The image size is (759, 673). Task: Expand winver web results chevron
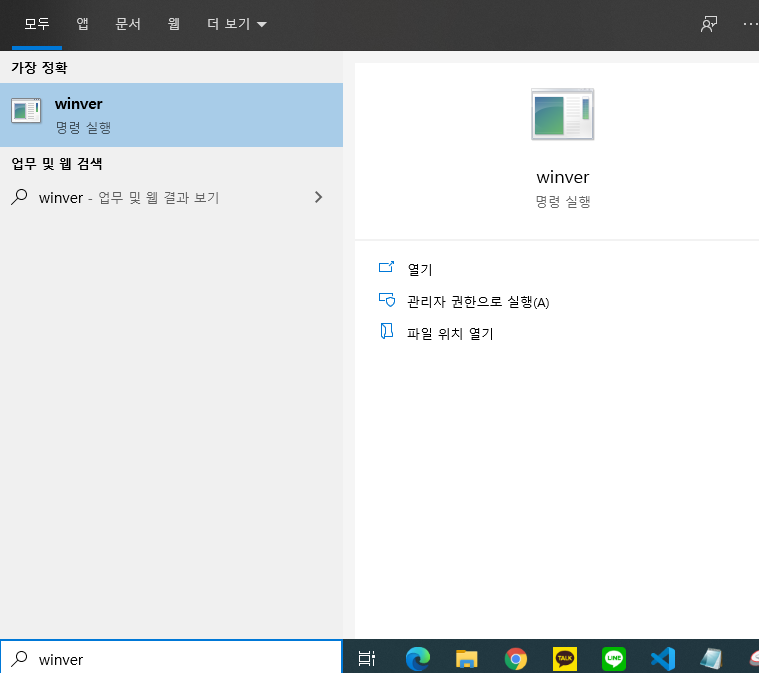point(318,197)
